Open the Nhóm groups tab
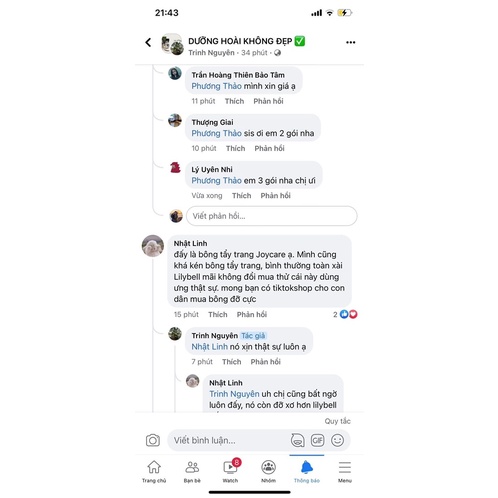This screenshot has width=498, height=498. tap(268, 471)
